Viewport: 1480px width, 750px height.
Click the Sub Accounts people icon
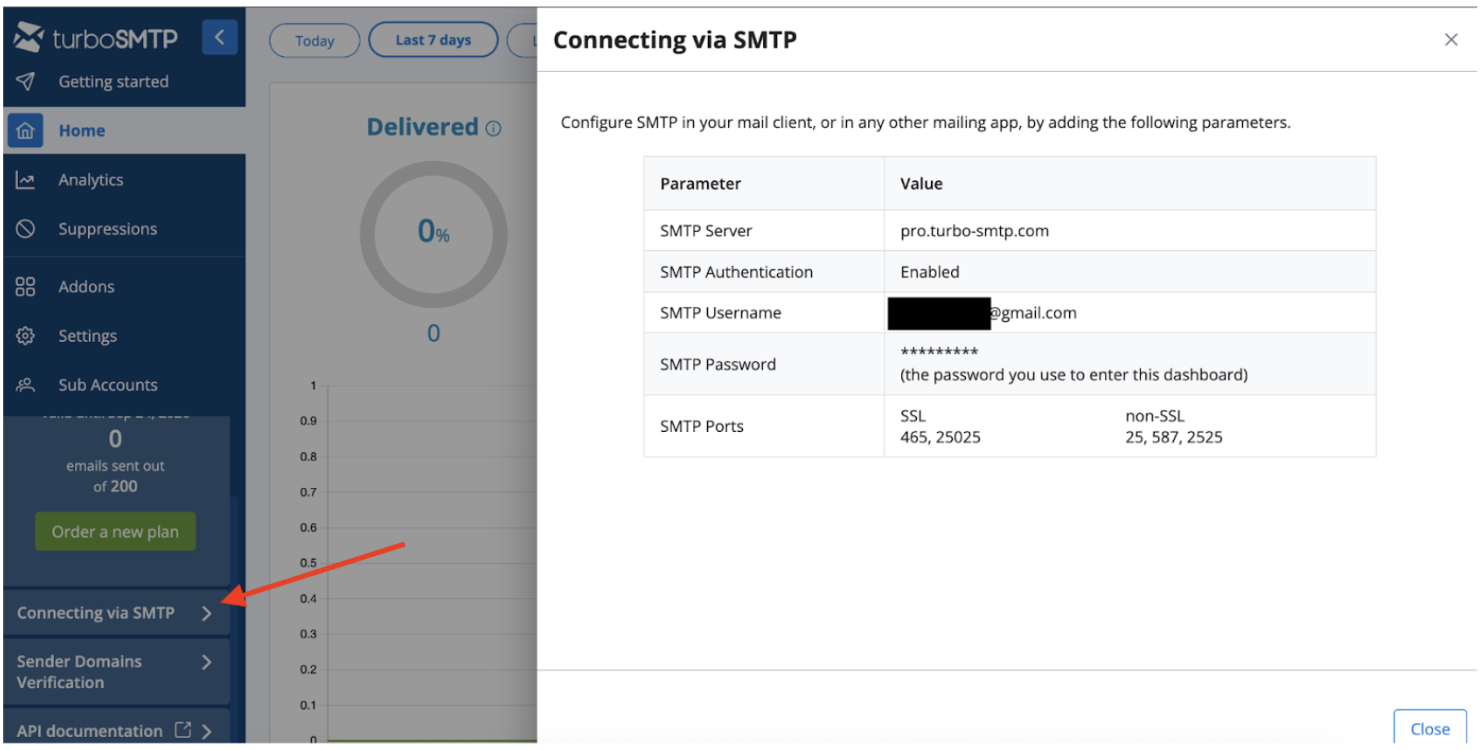pyautogui.click(x=26, y=385)
